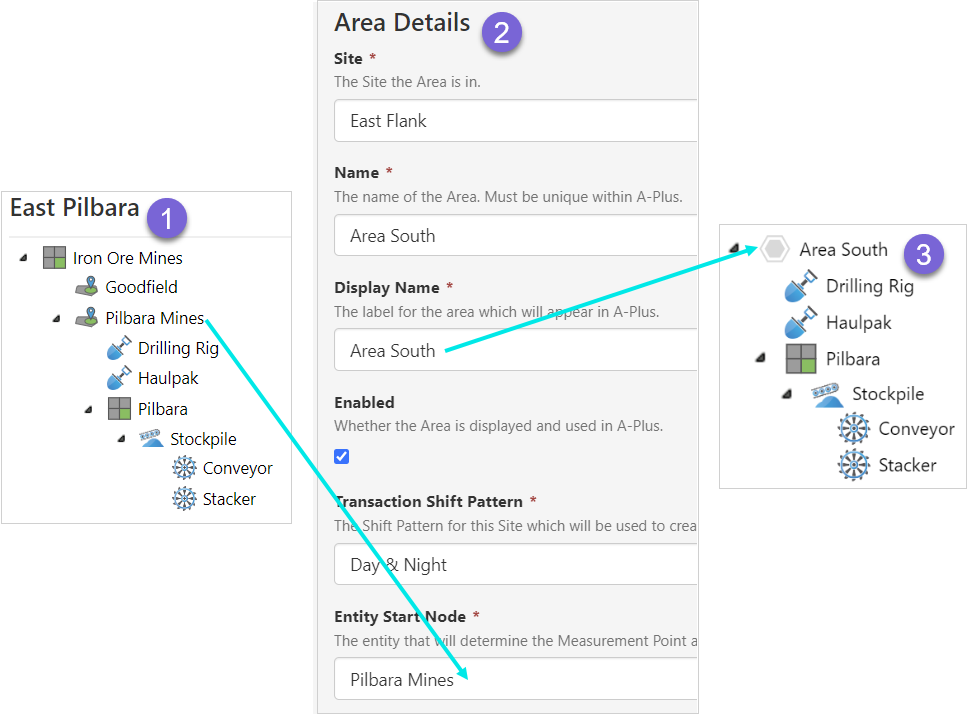Select Drilling Rig label in East Pilbara tree
Screen dimensions: 967x714
click(x=178, y=348)
